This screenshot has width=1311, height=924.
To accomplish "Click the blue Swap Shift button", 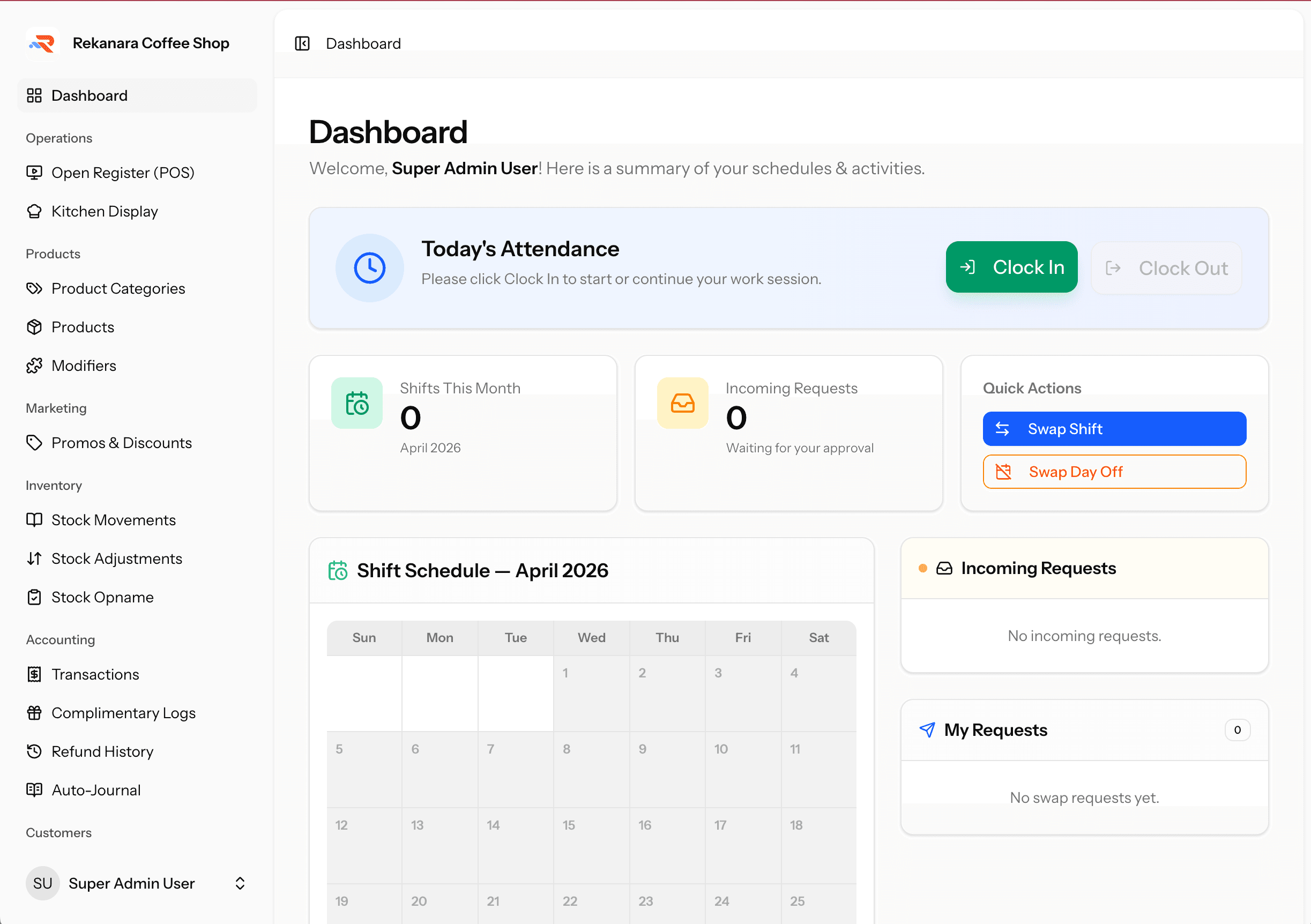I will 1114,429.
